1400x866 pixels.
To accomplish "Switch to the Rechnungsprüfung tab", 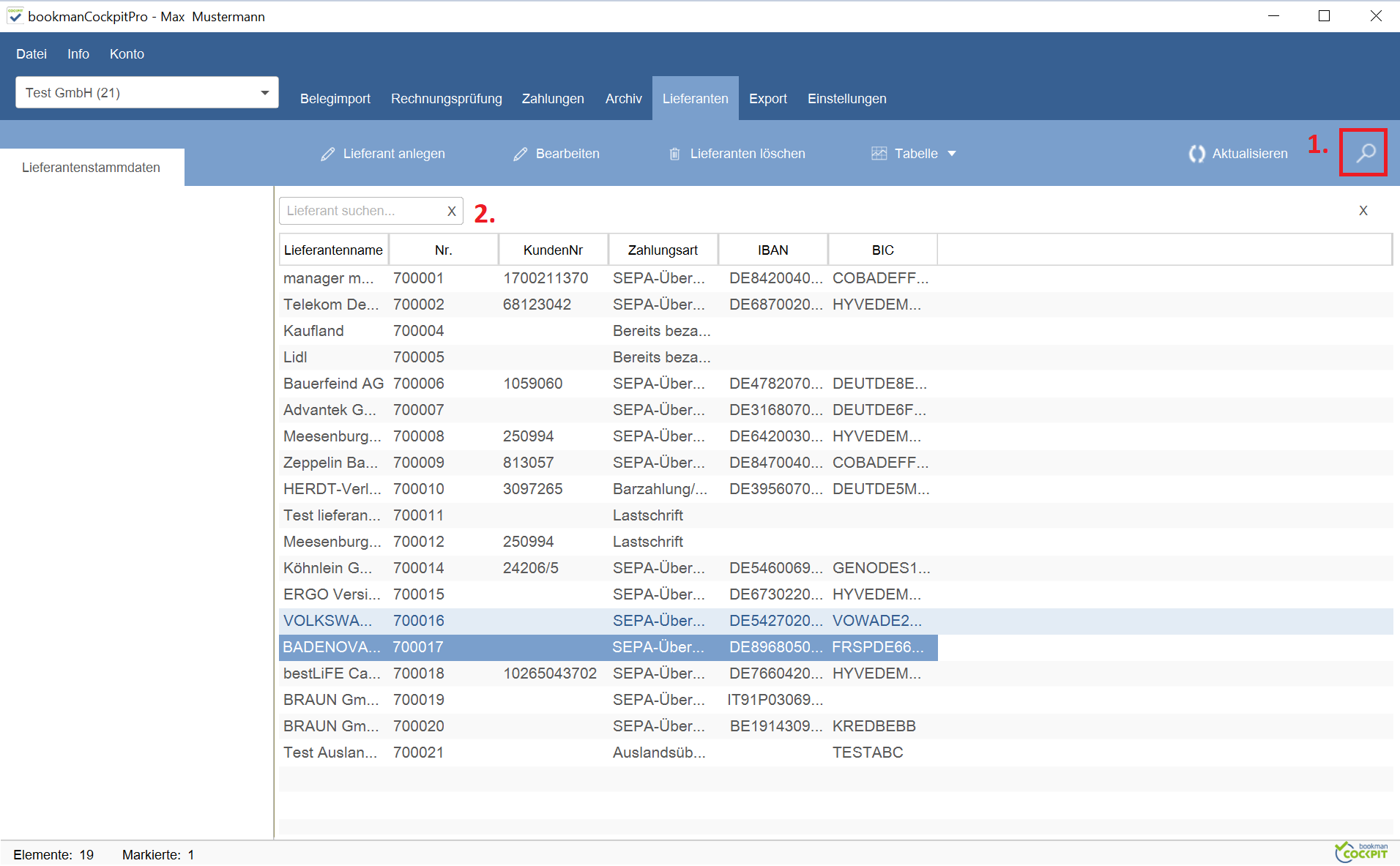I will 447,99.
